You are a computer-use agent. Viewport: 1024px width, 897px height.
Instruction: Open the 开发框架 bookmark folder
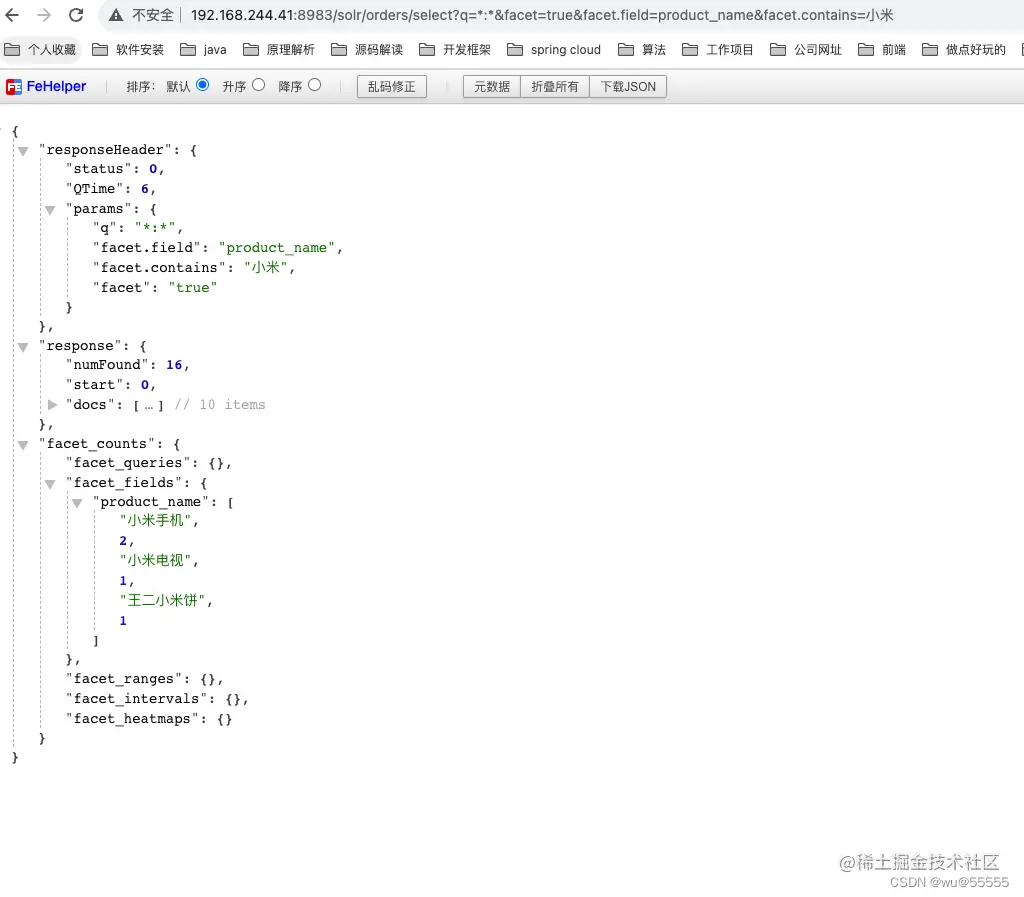pos(455,50)
